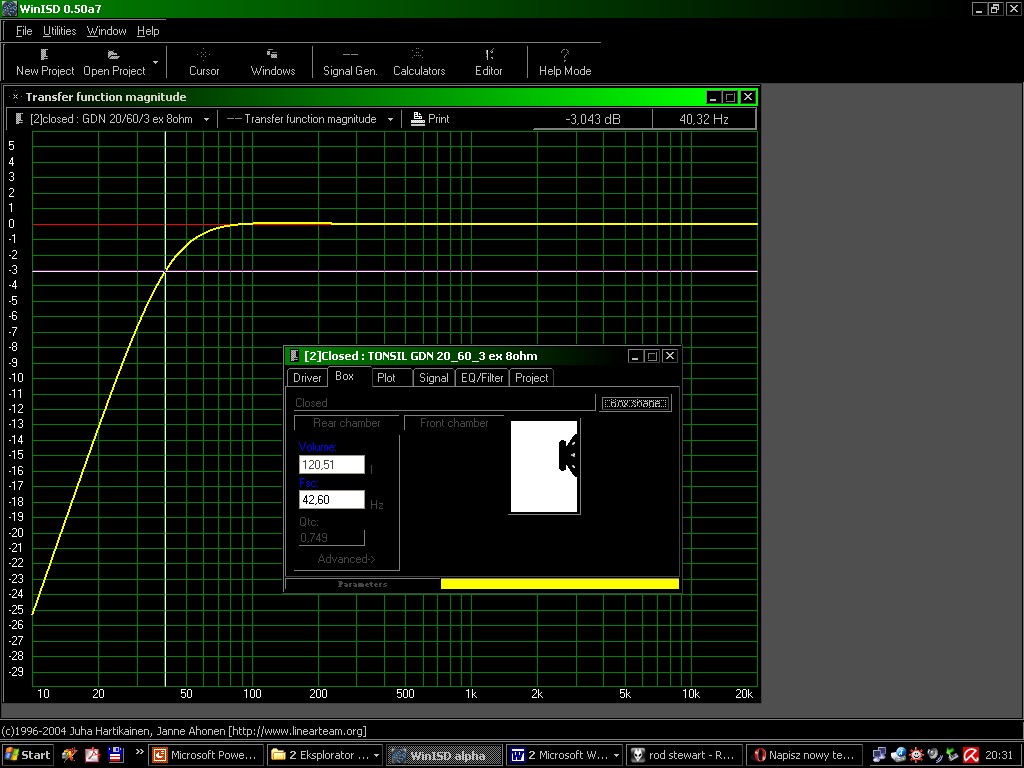Image resolution: width=1024 pixels, height=768 pixels.
Task: Enable Help Mode from the toolbar
Action: (x=565, y=62)
